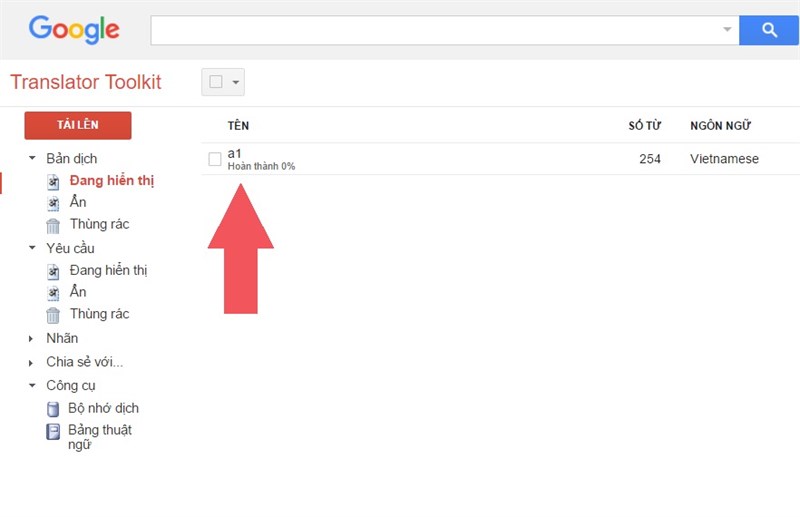Viewport: 800px width, 517px height.
Task: Click database icon beside Bộ nhớ dịch
Action: [x=53, y=409]
